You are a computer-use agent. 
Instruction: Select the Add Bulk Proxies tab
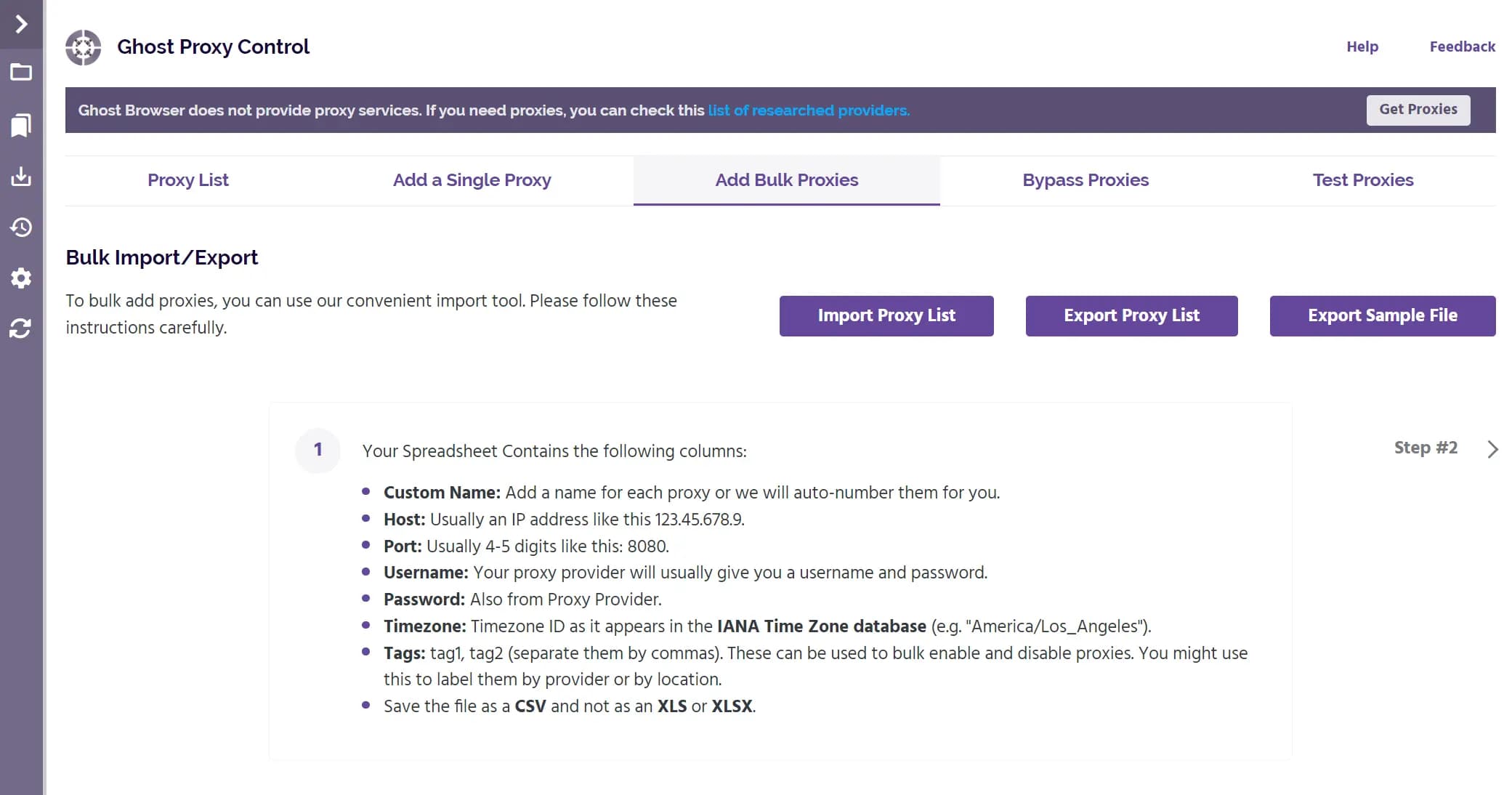pos(785,180)
